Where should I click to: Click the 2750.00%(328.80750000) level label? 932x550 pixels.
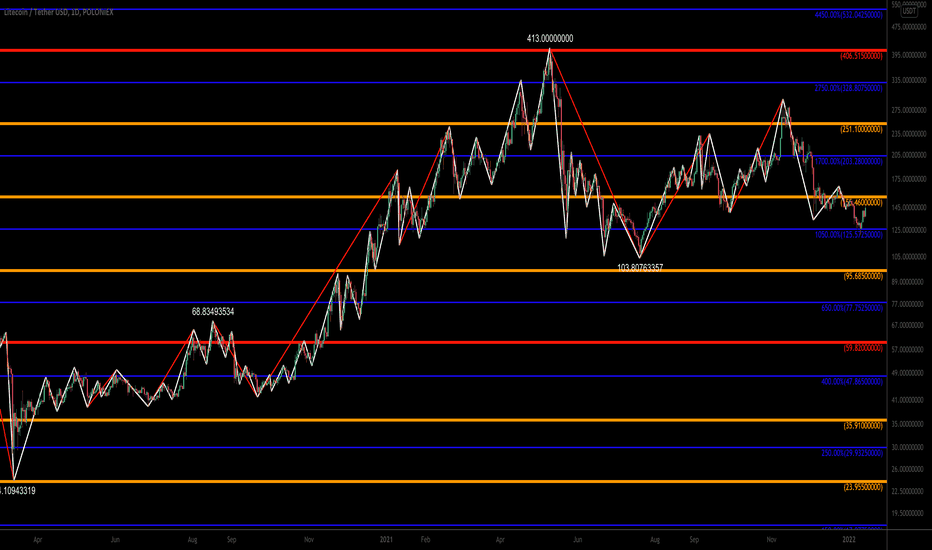(848, 88)
